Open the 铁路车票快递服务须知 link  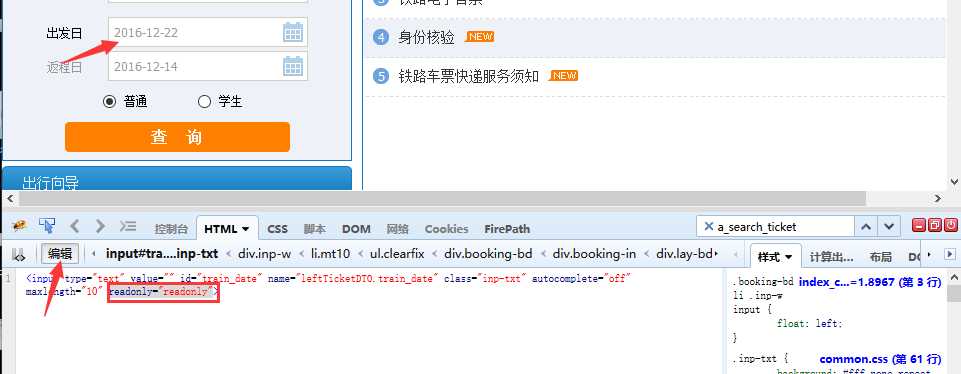[x=469, y=76]
